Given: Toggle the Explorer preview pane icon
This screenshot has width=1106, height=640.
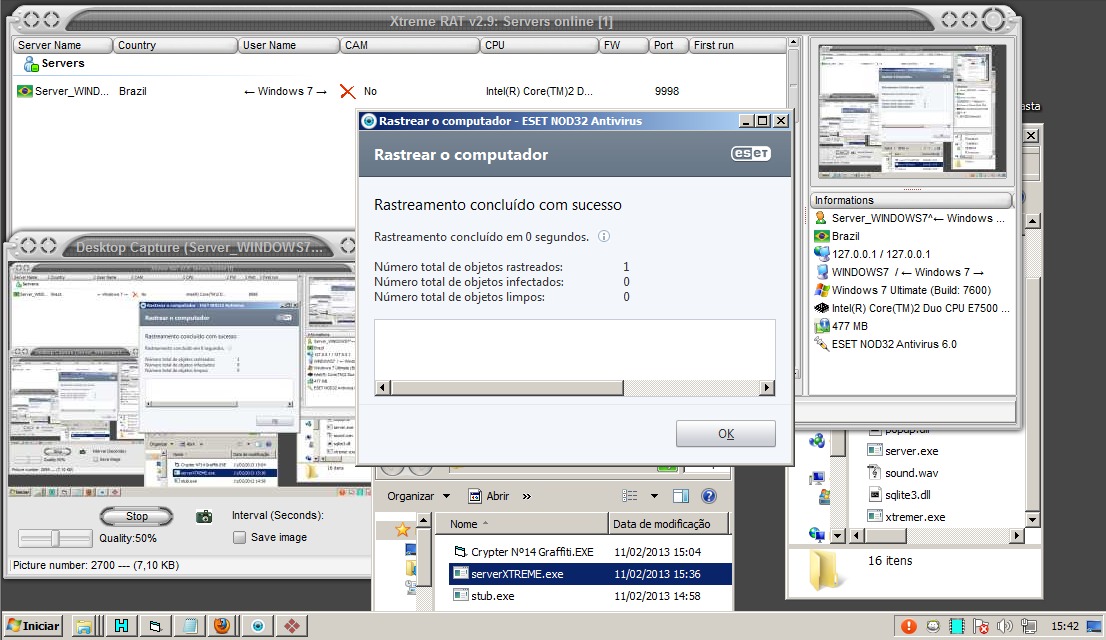Looking at the screenshot, I should [x=681, y=496].
